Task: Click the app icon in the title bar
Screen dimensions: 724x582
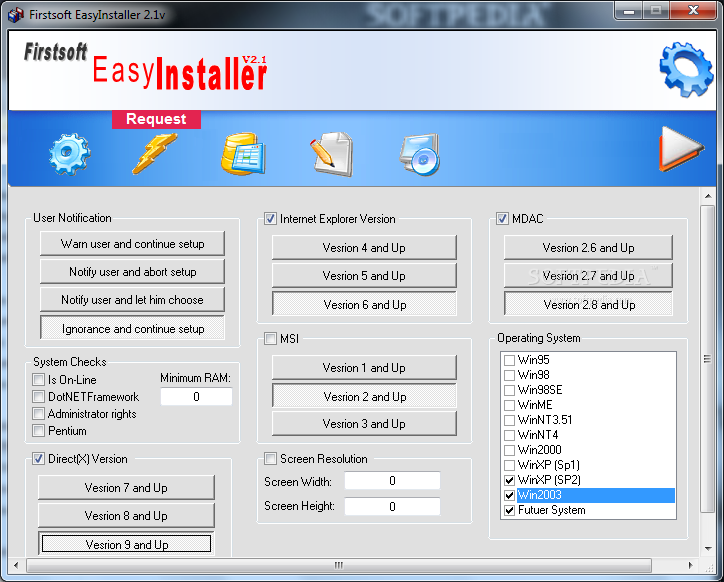Action: click(16, 14)
